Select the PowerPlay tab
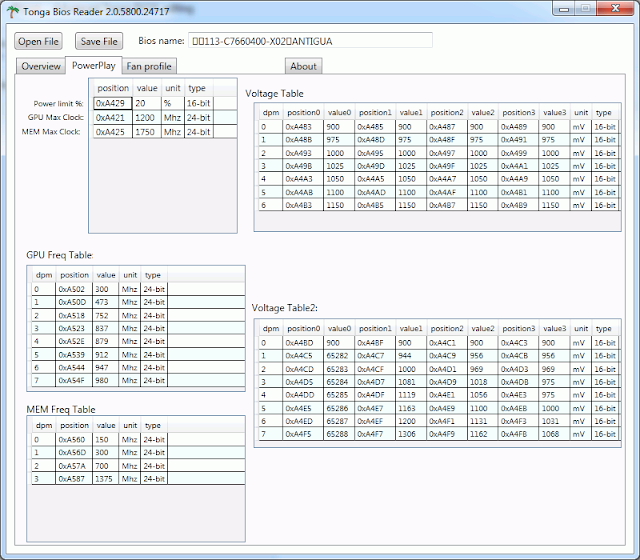640x560 pixels. pos(93,65)
